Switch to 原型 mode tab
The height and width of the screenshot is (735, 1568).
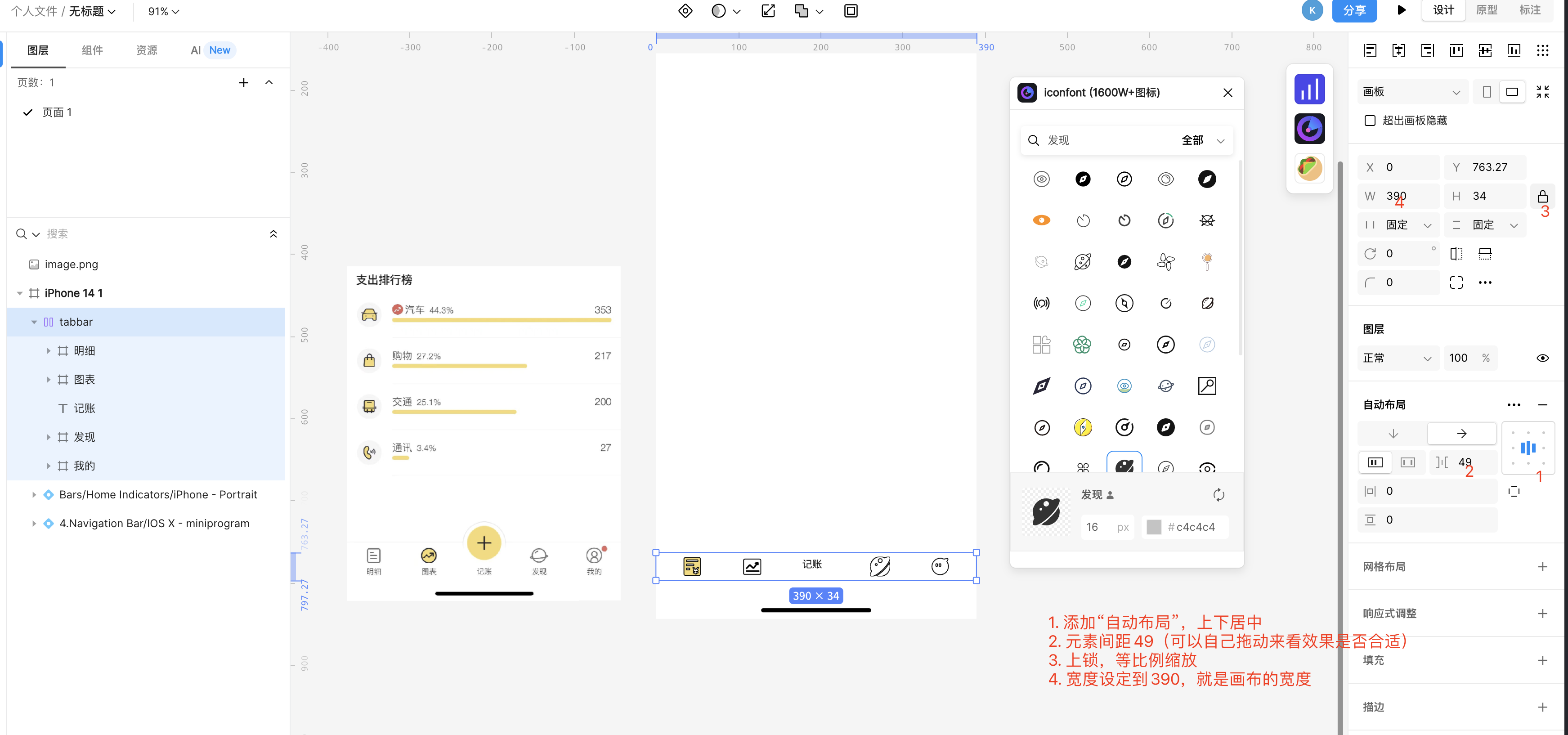point(1486,10)
